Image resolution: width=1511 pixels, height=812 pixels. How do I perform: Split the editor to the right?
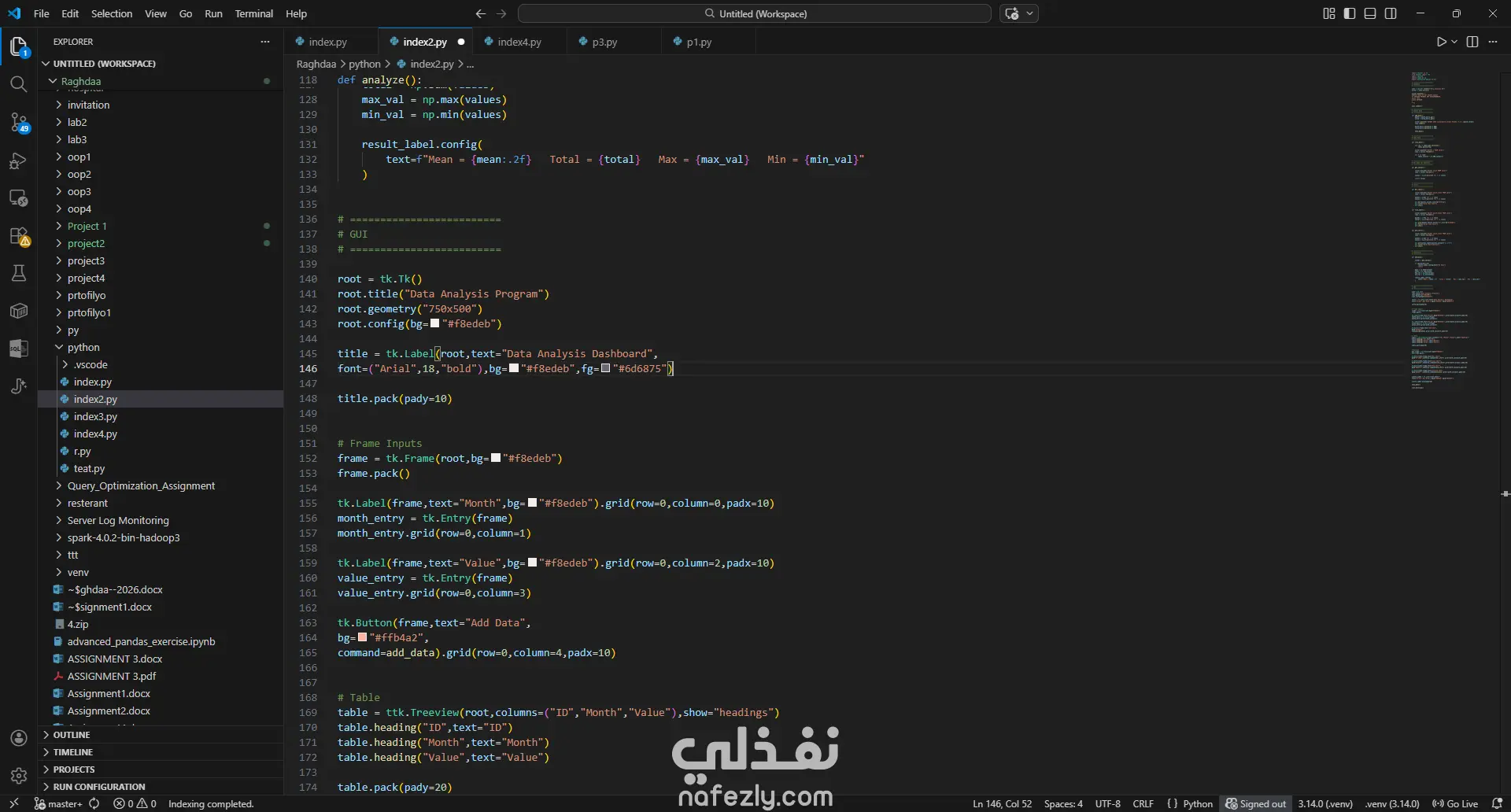click(1472, 42)
